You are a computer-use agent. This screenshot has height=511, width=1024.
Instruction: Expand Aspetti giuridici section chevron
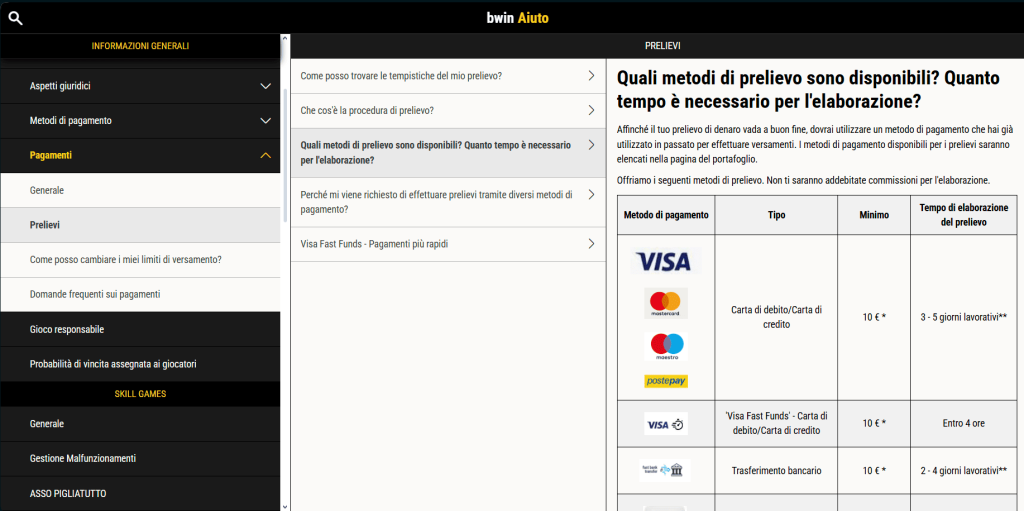pyautogui.click(x=265, y=86)
